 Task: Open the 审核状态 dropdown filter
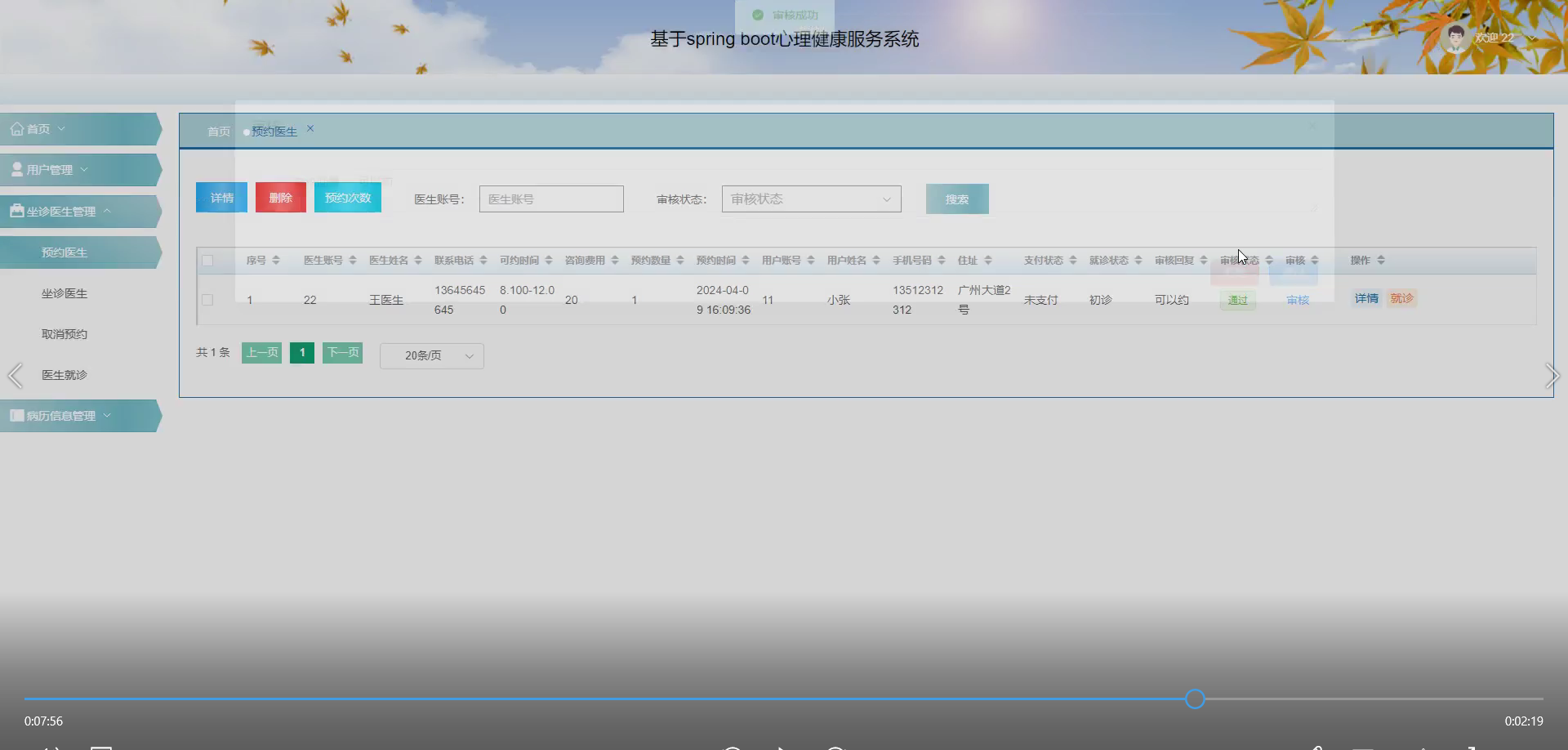click(811, 199)
